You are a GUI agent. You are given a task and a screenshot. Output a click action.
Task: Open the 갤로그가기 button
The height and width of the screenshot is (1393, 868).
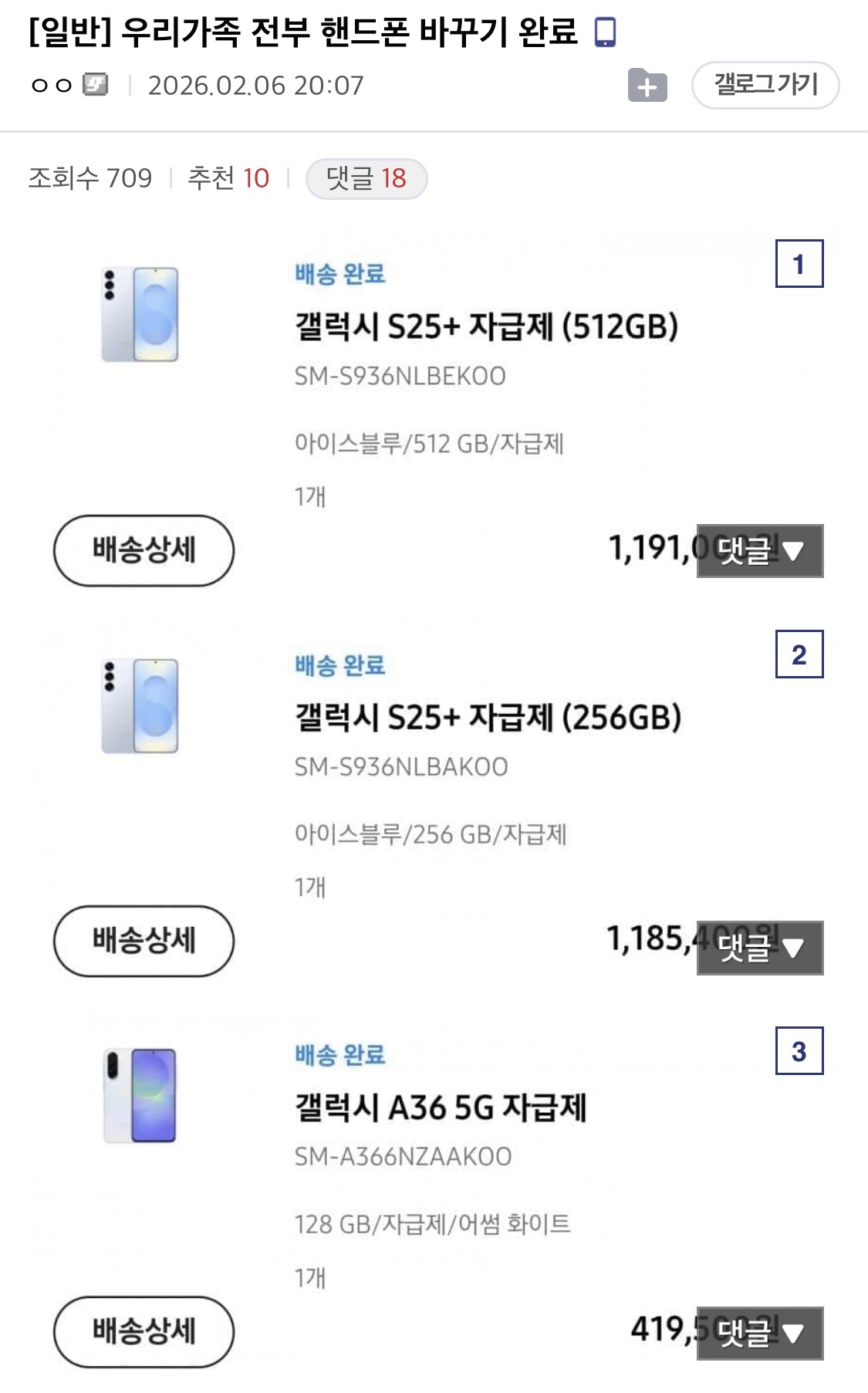(765, 85)
